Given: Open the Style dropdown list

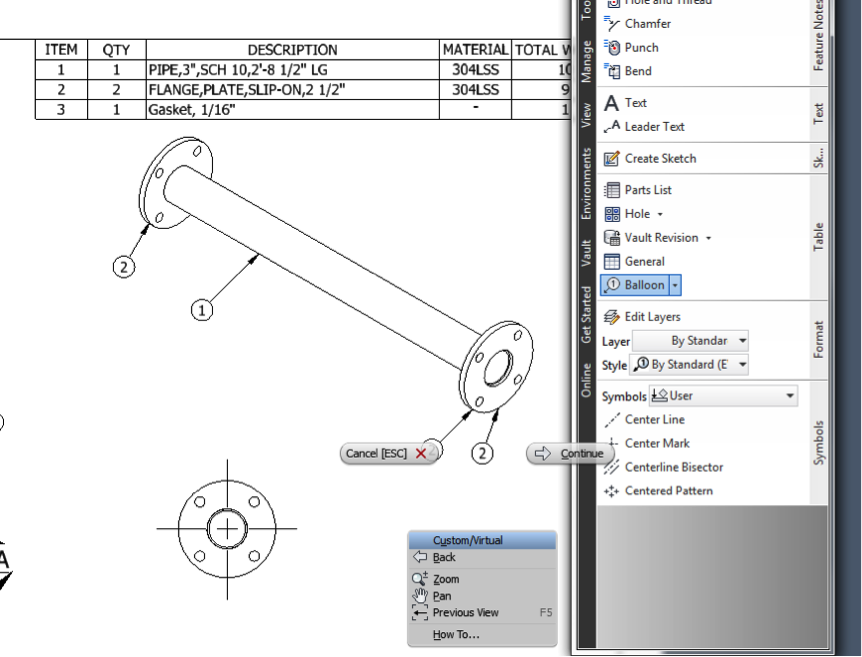Looking at the screenshot, I should (689, 365).
